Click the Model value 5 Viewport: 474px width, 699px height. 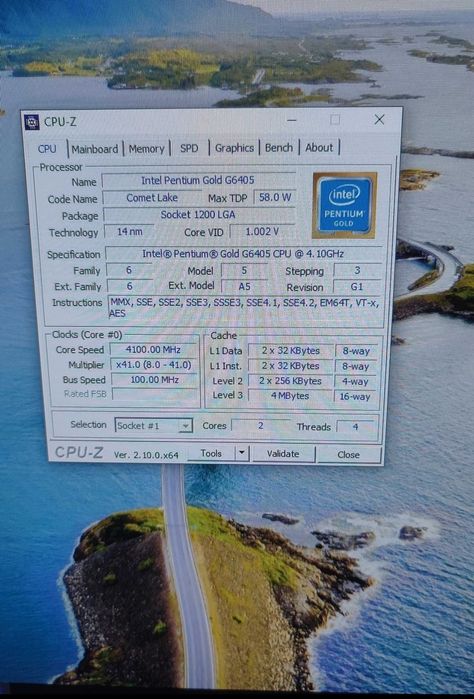pos(244,270)
